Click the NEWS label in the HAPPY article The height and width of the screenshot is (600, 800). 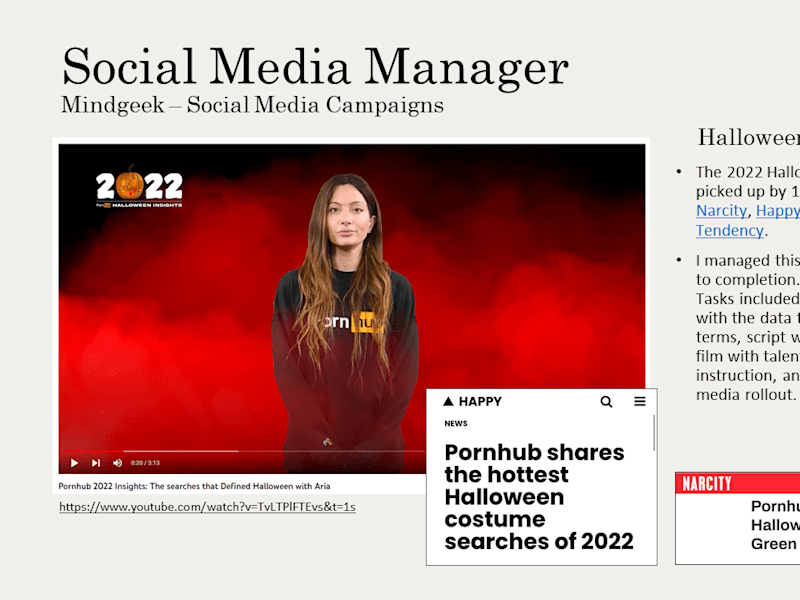pos(456,423)
